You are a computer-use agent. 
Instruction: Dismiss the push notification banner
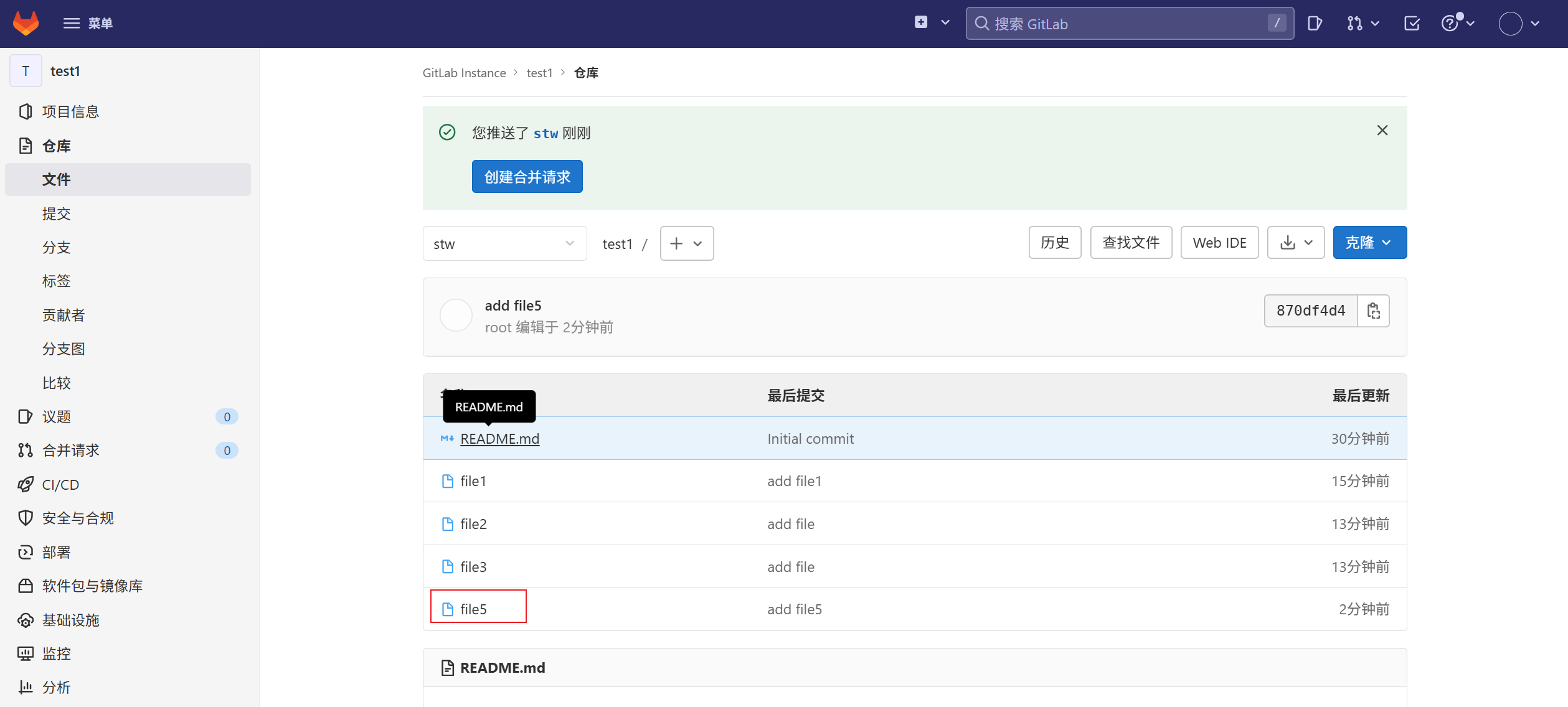coord(1382,131)
